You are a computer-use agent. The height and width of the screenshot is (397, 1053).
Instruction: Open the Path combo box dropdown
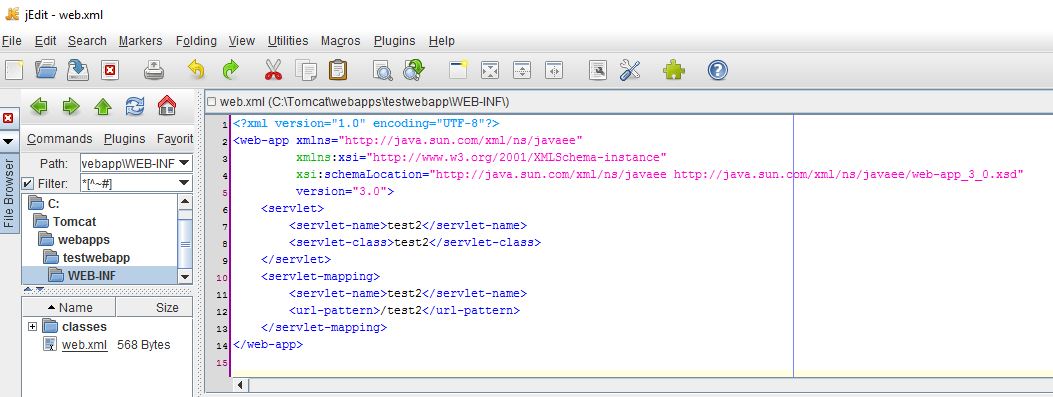185,163
